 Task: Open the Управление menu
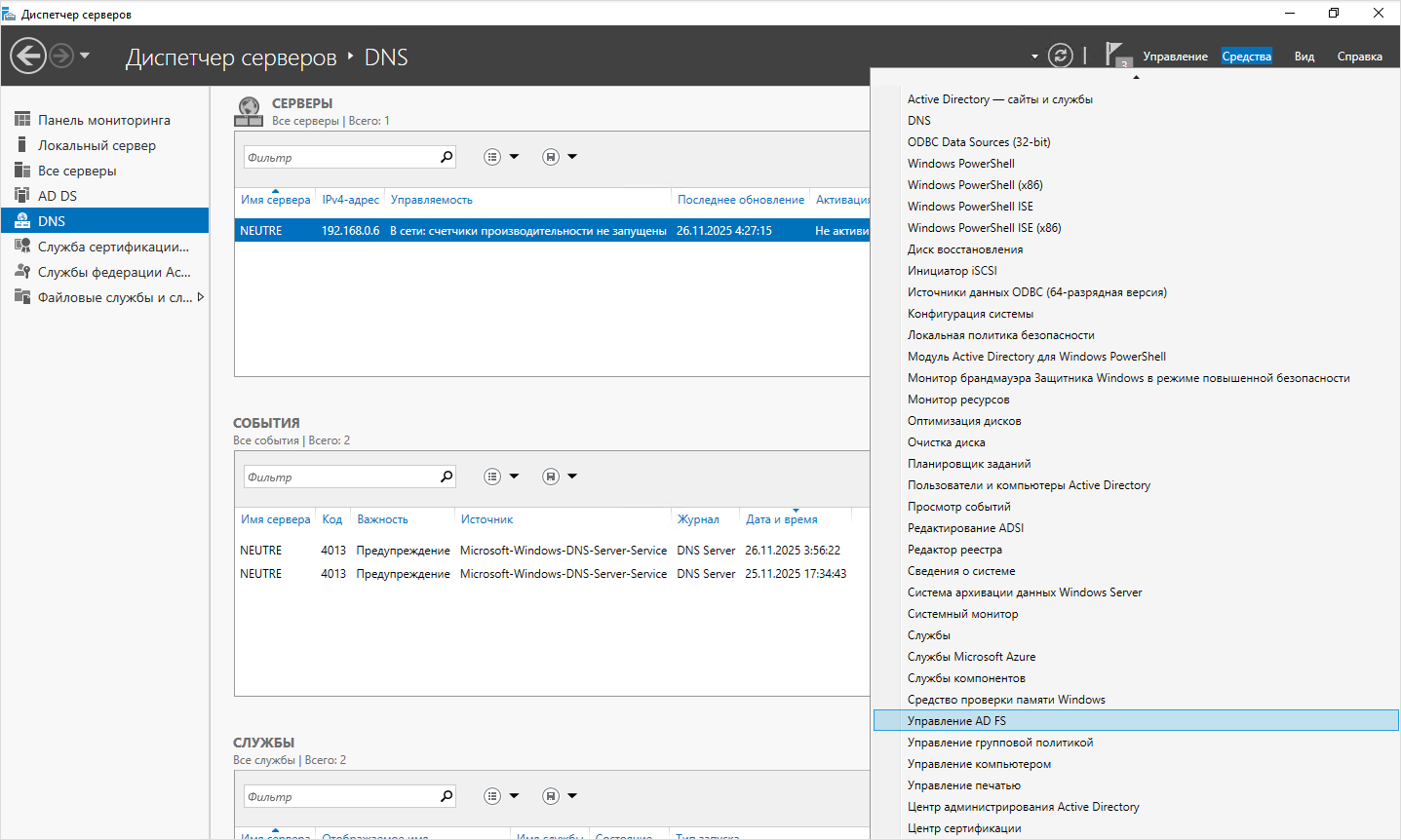click(1175, 57)
